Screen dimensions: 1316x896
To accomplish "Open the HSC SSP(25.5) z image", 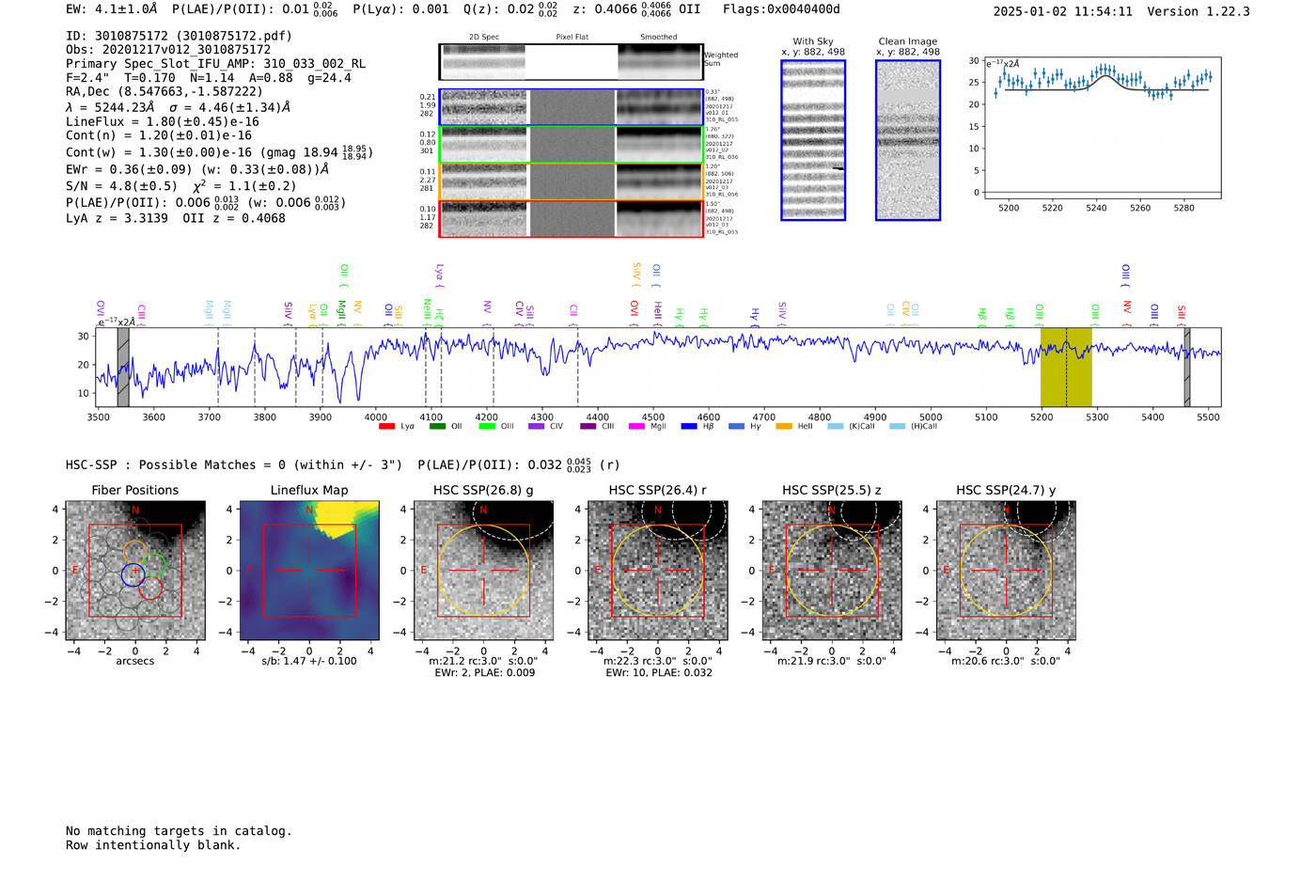I will coord(832,571).
